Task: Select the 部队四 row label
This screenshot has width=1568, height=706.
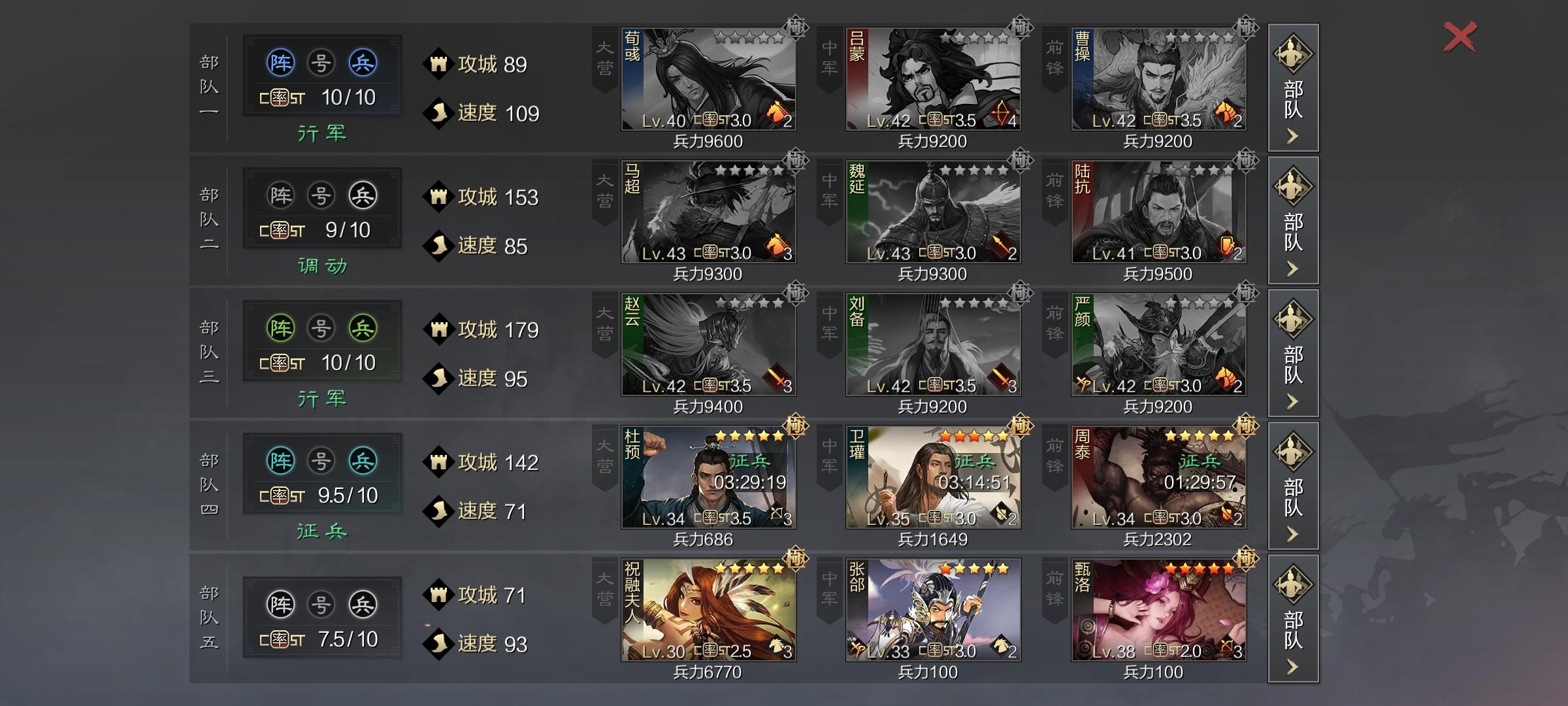Action: click(x=209, y=485)
